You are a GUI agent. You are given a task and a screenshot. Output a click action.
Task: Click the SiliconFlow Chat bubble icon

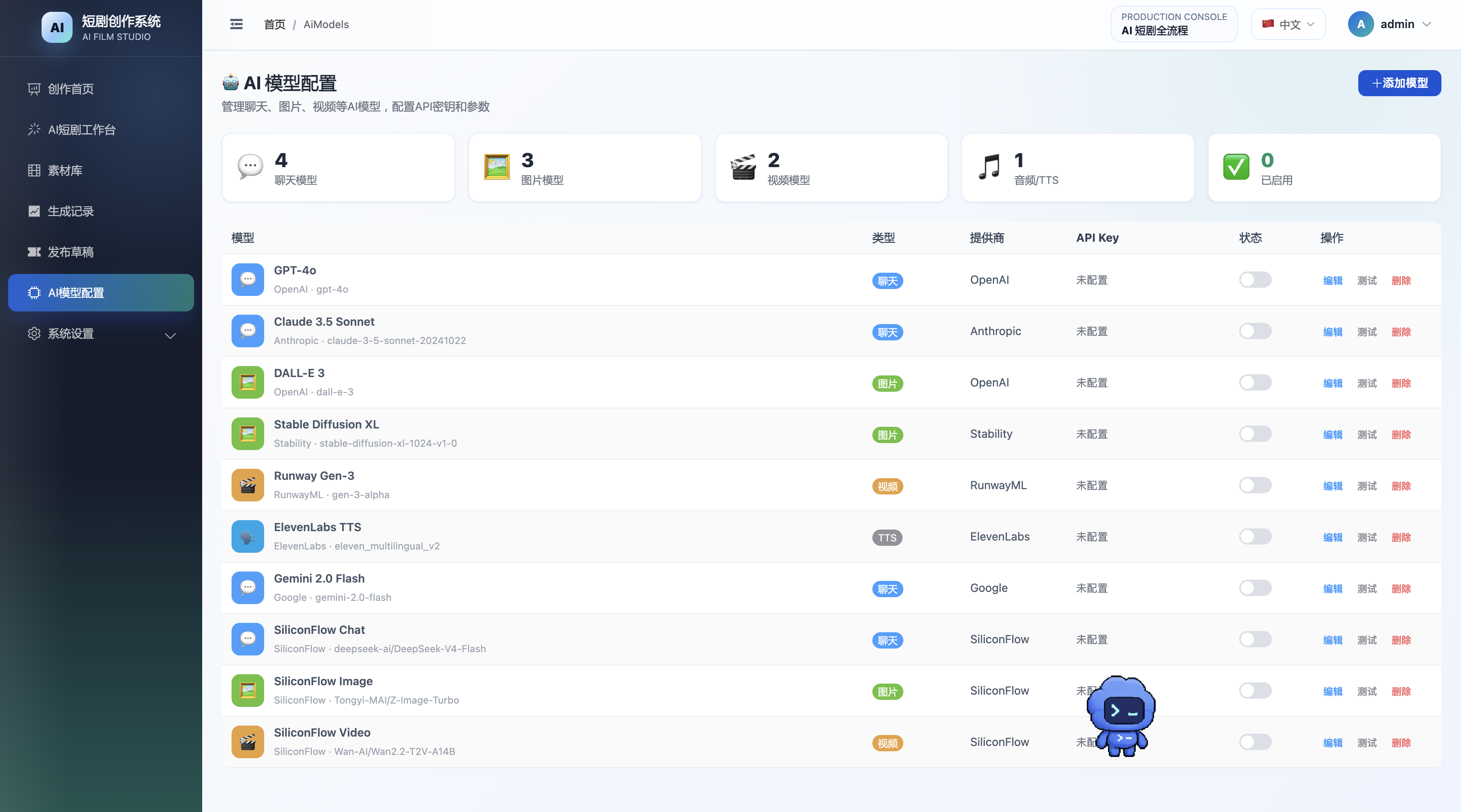coord(248,639)
